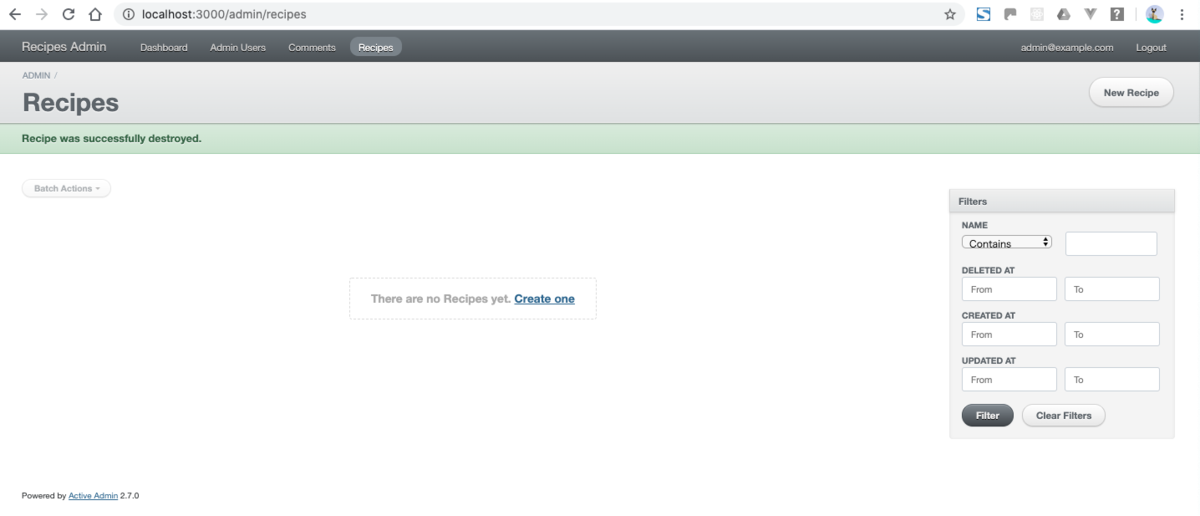Follow the Create one link
Screen dimensions: 1200x516
point(544,299)
